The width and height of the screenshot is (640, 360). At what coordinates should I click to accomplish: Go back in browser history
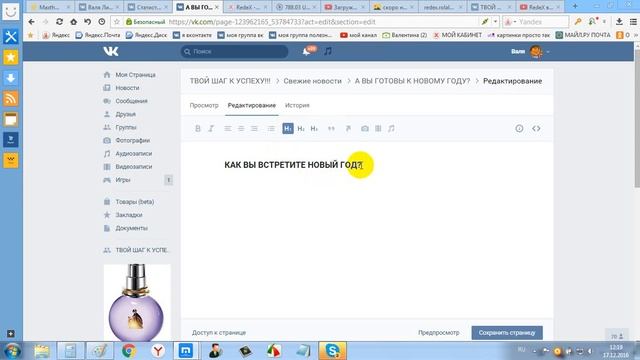point(31,22)
